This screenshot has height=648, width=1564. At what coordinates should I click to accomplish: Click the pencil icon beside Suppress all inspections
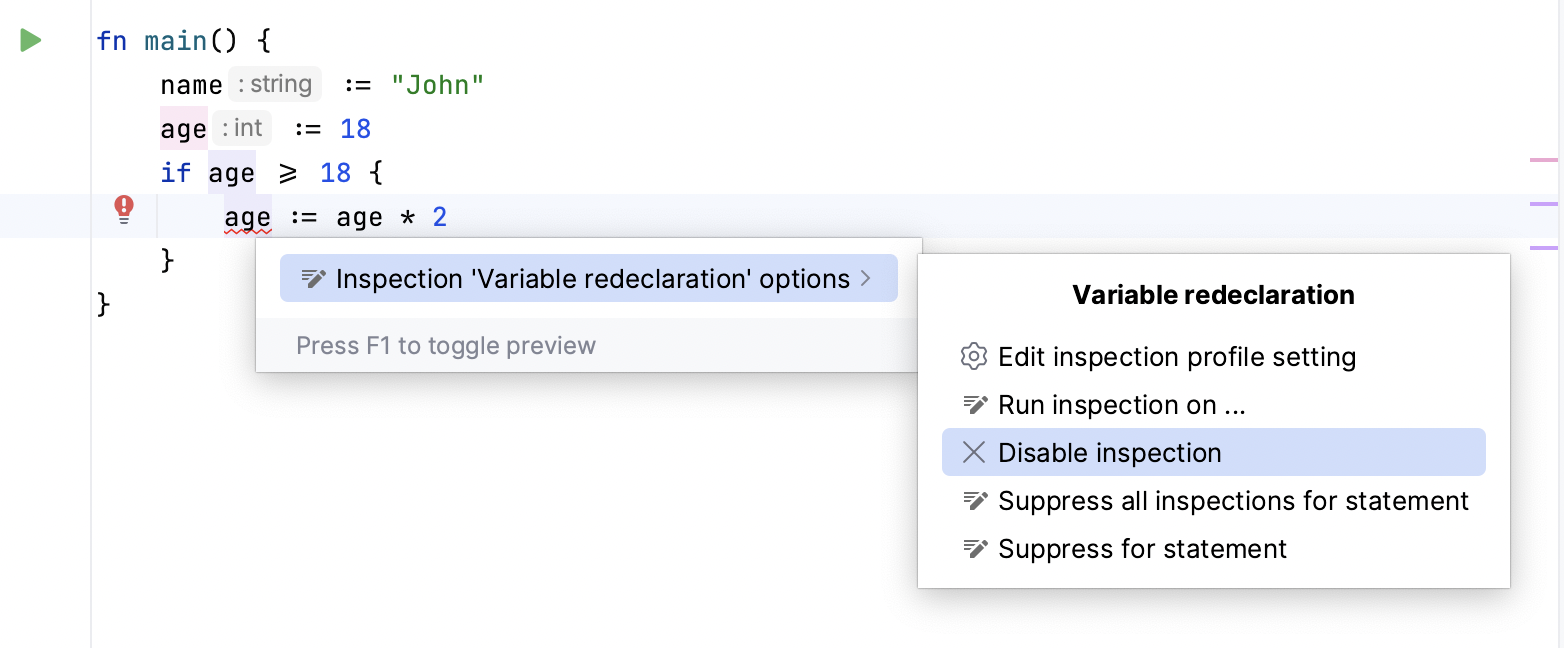(x=973, y=500)
